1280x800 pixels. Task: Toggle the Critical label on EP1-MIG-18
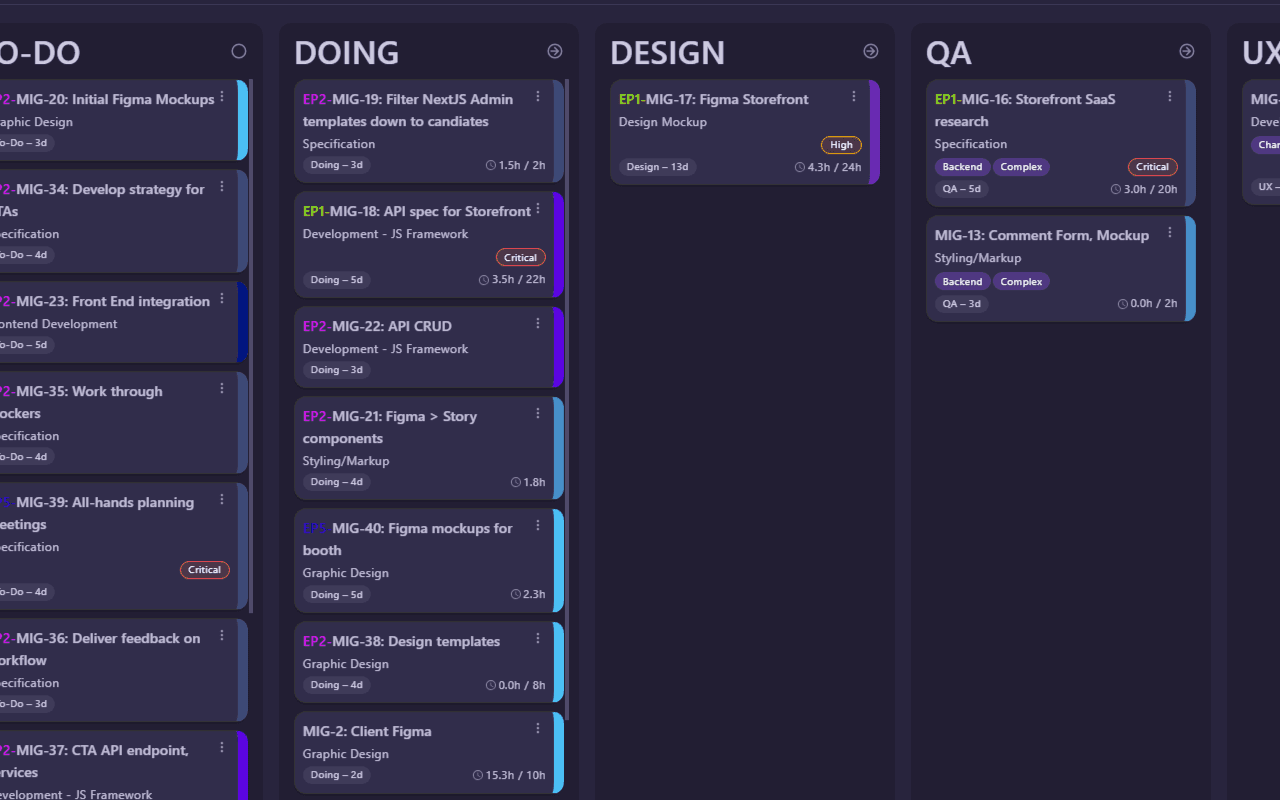520,257
